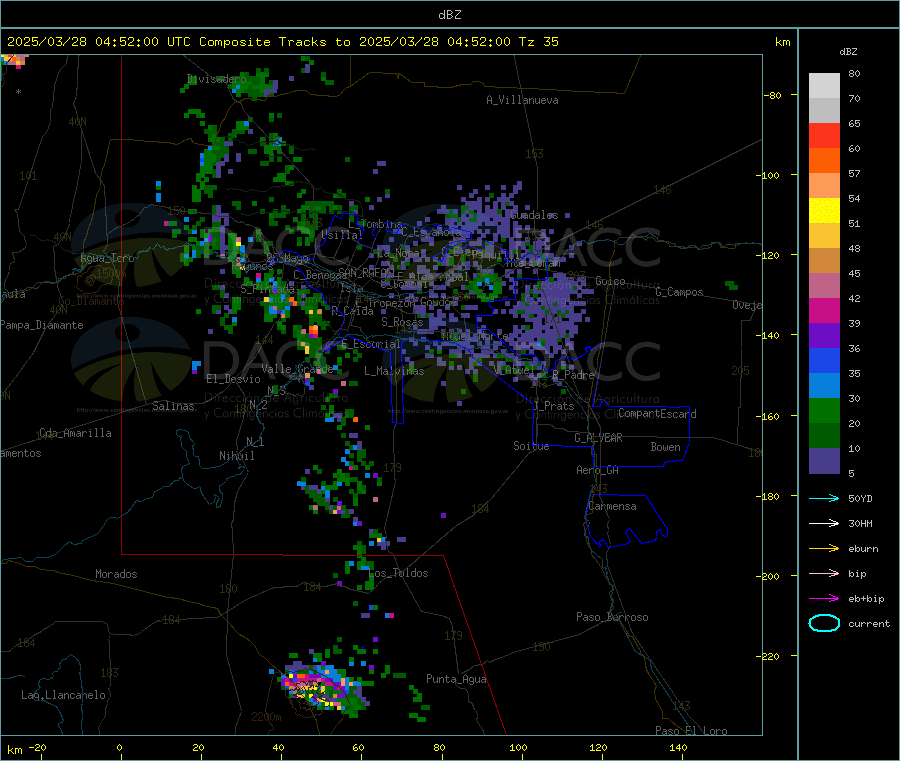Select the magenta swatch between 42 and 39

824,310
